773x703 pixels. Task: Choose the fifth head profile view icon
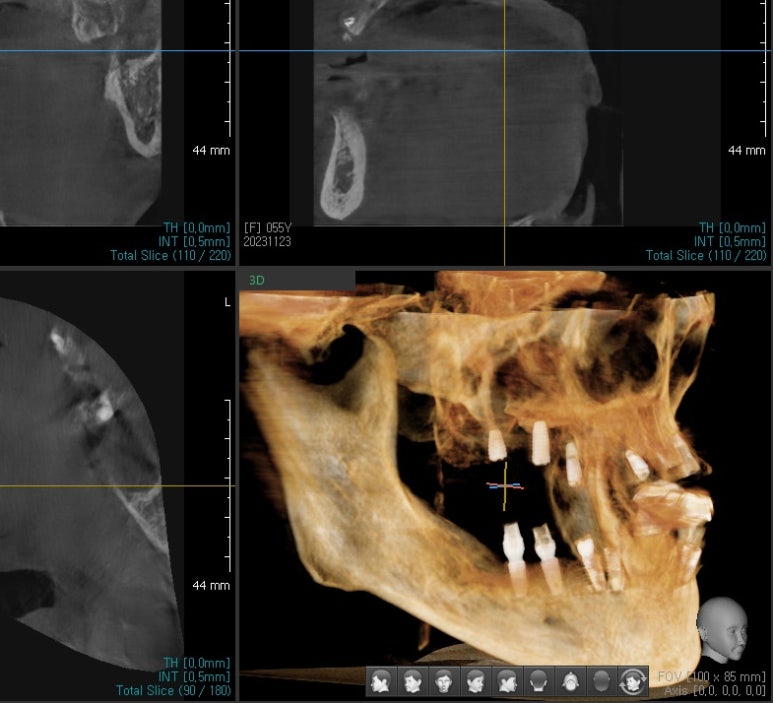click(x=507, y=681)
